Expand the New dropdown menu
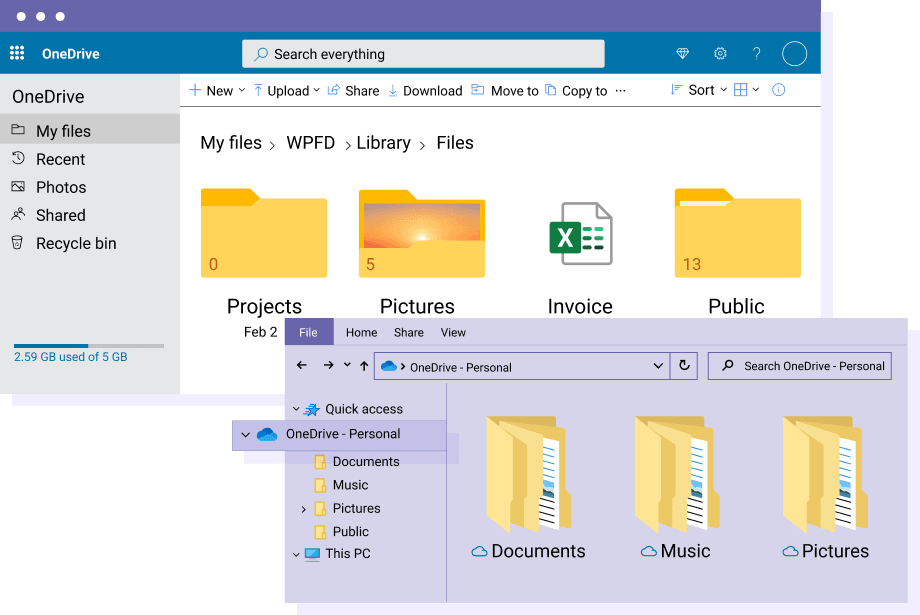The image size is (920, 615). pyautogui.click(x=217, y=90)
